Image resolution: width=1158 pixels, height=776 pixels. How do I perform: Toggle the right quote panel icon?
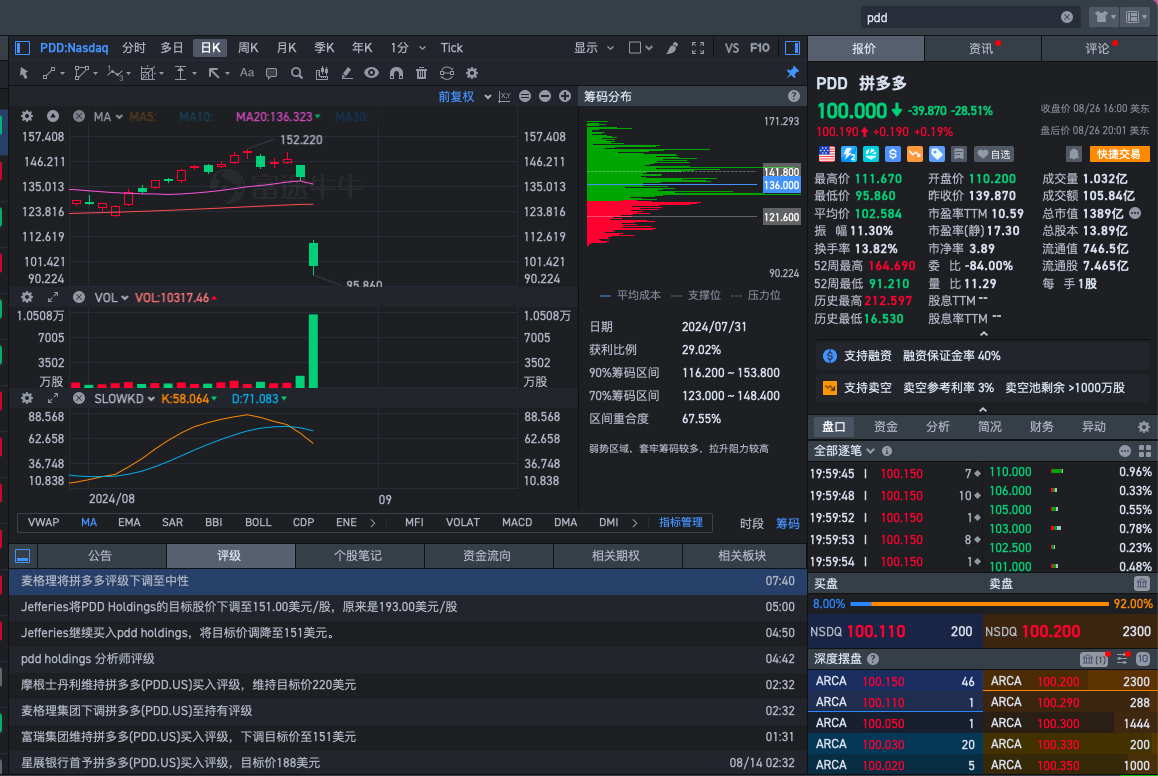click(792, 48)
